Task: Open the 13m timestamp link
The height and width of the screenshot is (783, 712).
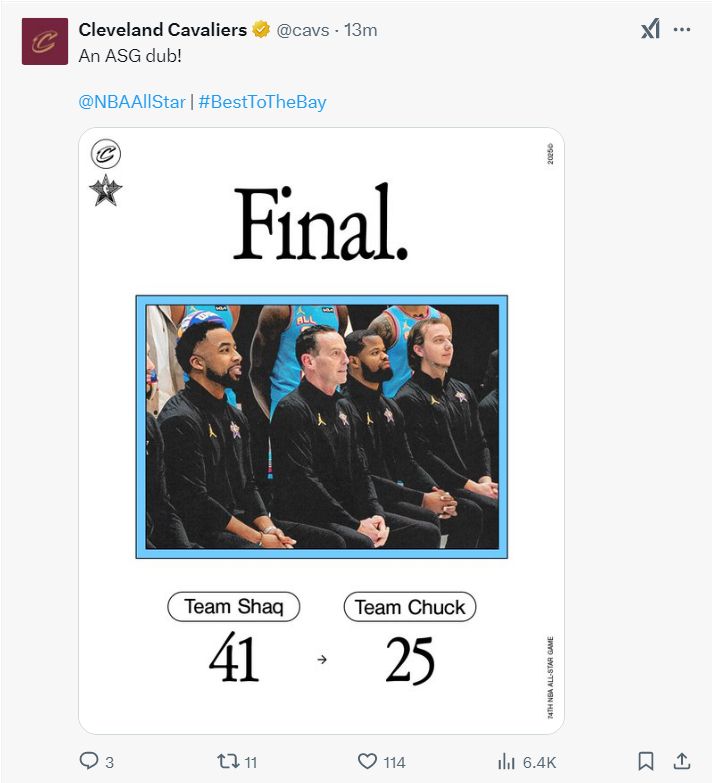Action: (360, 30)
